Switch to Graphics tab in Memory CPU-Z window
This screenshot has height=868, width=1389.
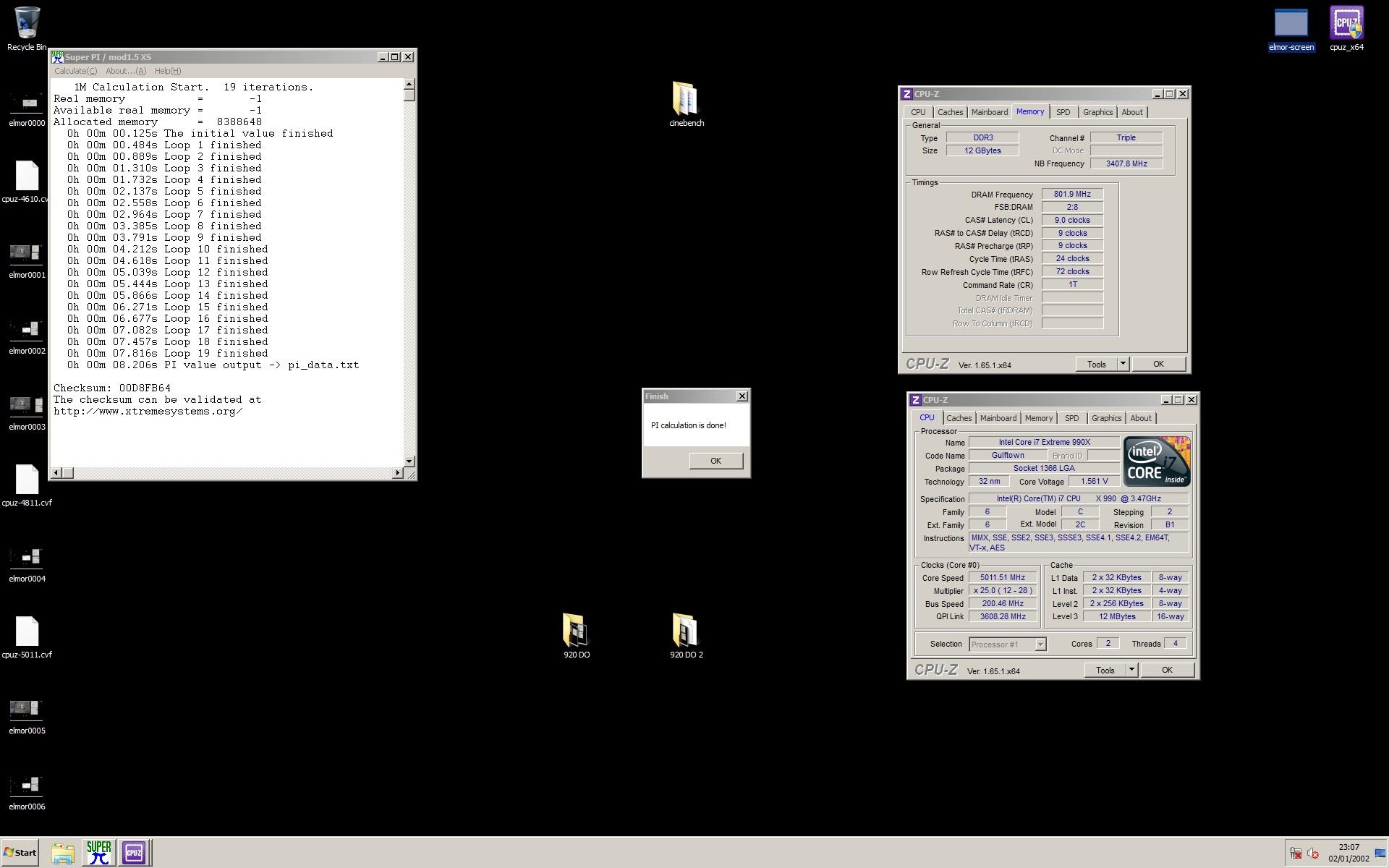click(x=1097, y=112)
